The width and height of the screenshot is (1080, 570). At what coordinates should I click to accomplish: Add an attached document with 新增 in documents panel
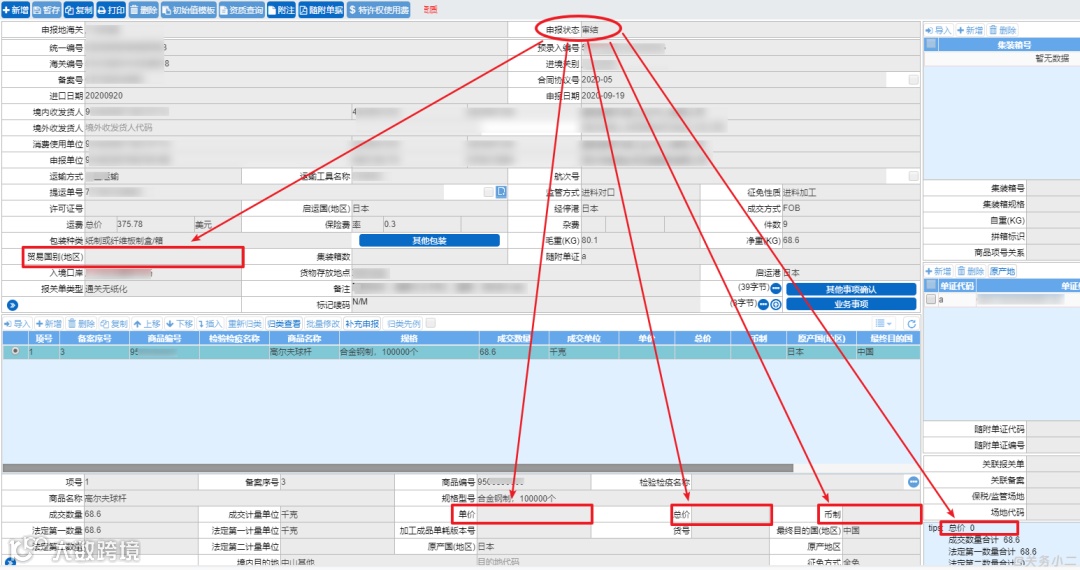coord(938,271)
